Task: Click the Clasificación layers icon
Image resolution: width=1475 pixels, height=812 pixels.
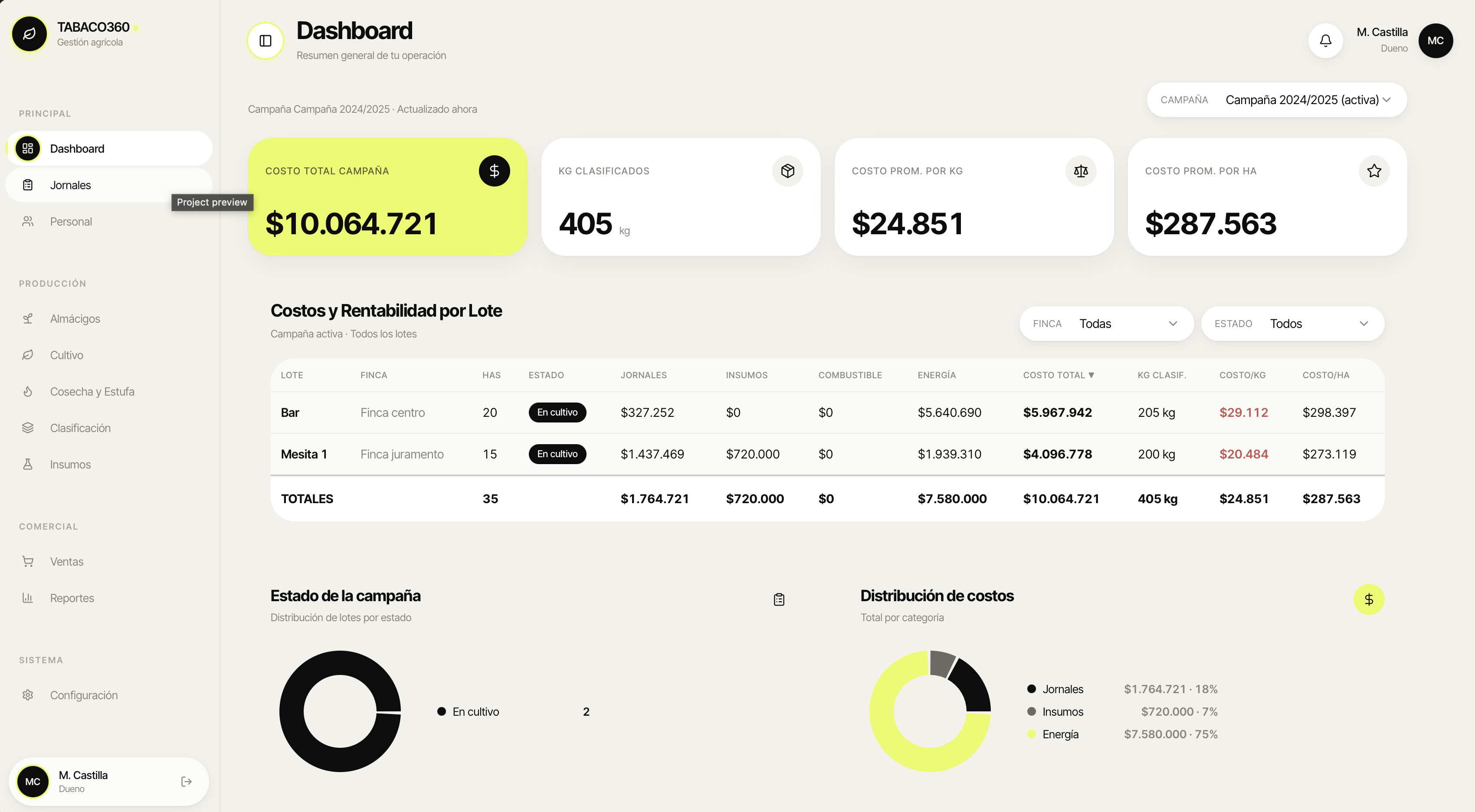Action: coord(27,428)
